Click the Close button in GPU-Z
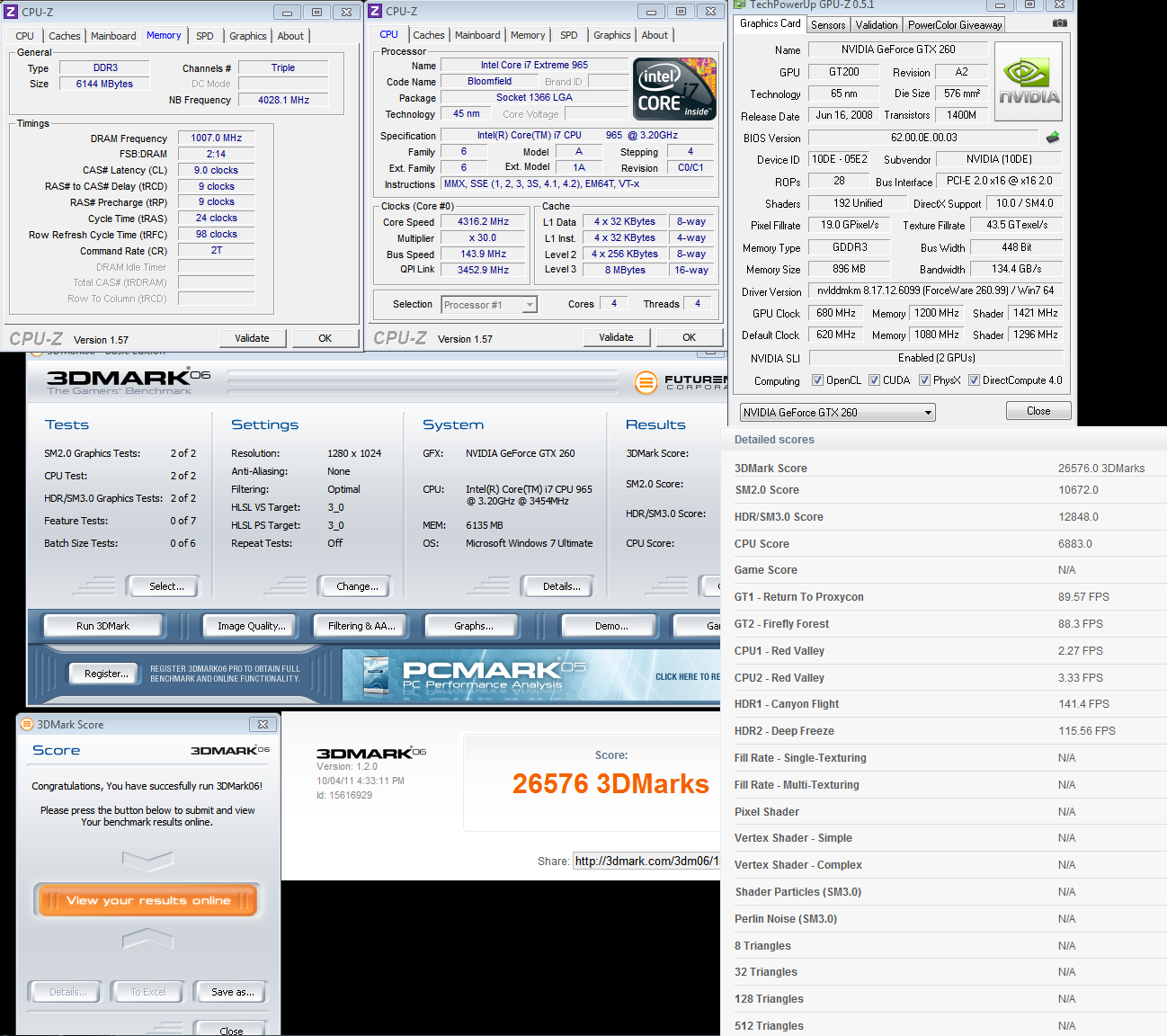1167x1036 pixels. coord(1038,411)
